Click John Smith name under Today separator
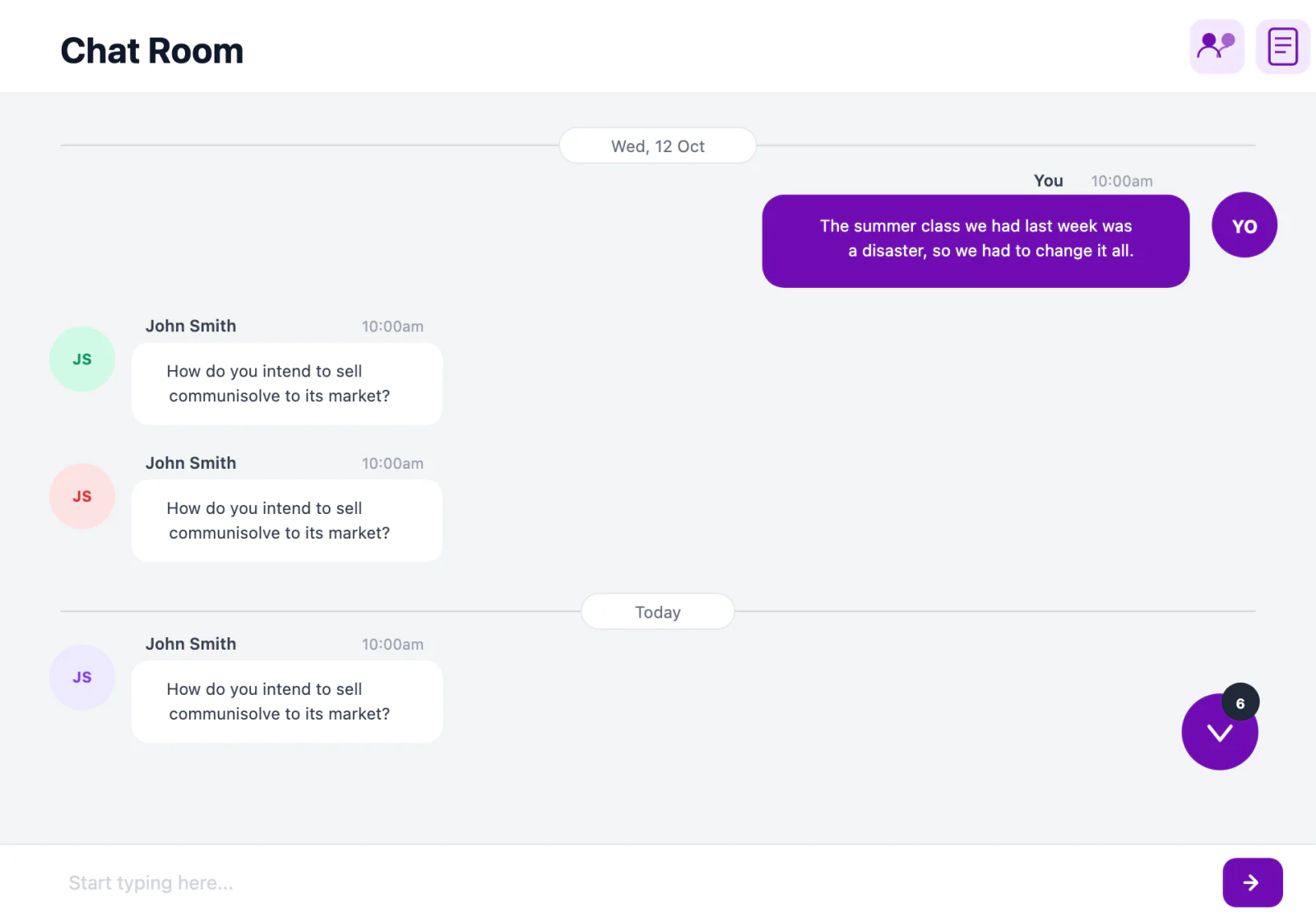The image size is (1316, 921). pos(191,644)
